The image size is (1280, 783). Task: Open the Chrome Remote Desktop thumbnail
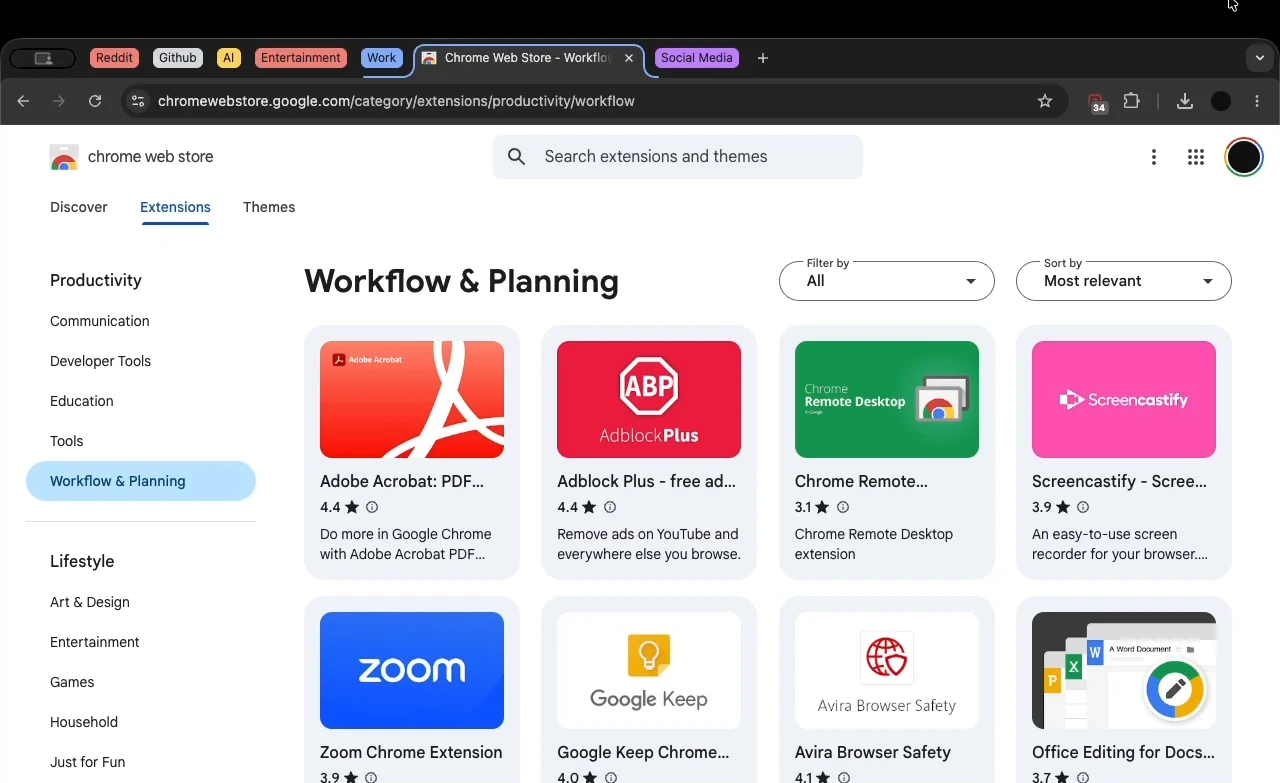(887, 399)
